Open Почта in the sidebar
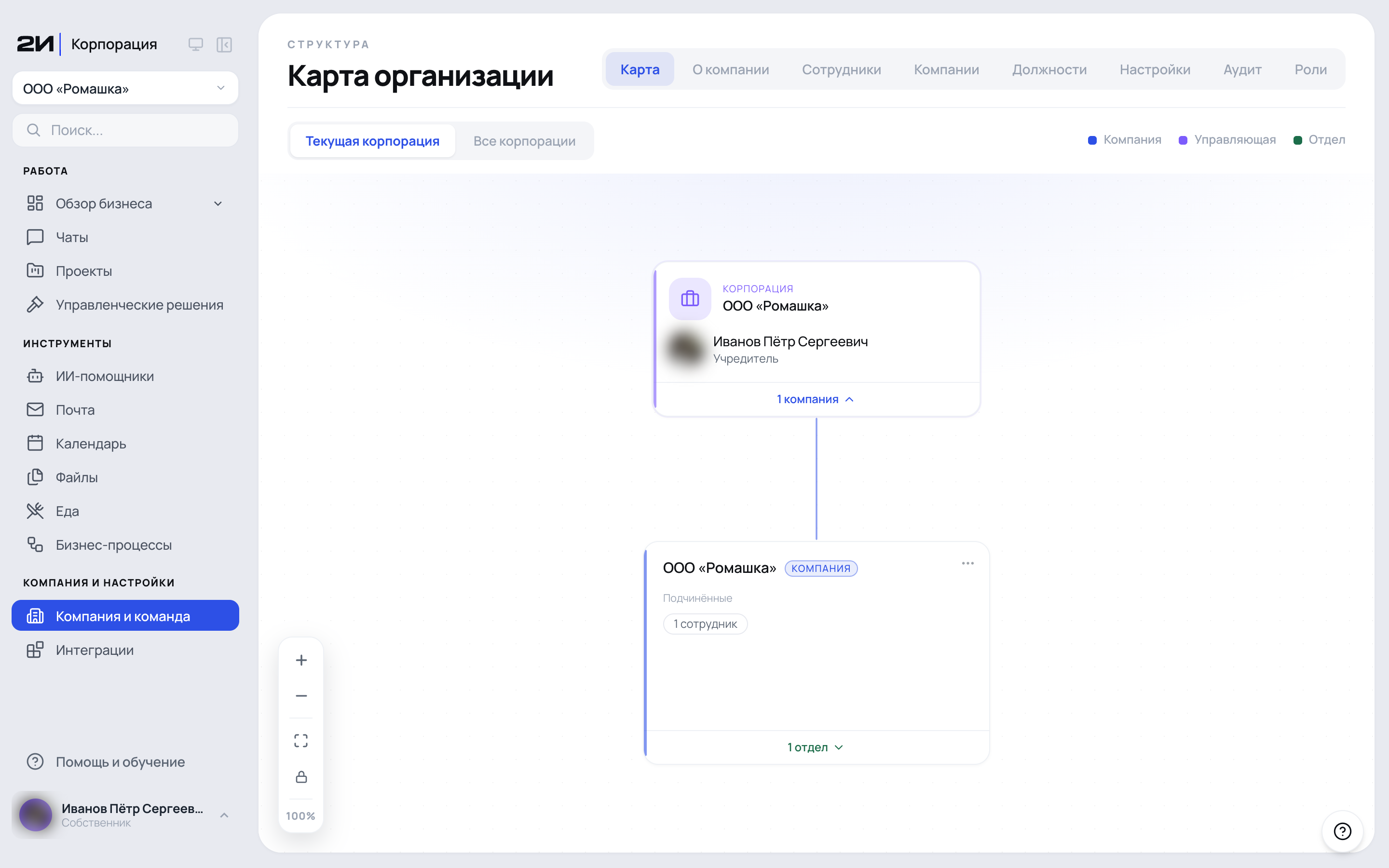Screen dimensions: 1389x868 [x=125, y=410]
